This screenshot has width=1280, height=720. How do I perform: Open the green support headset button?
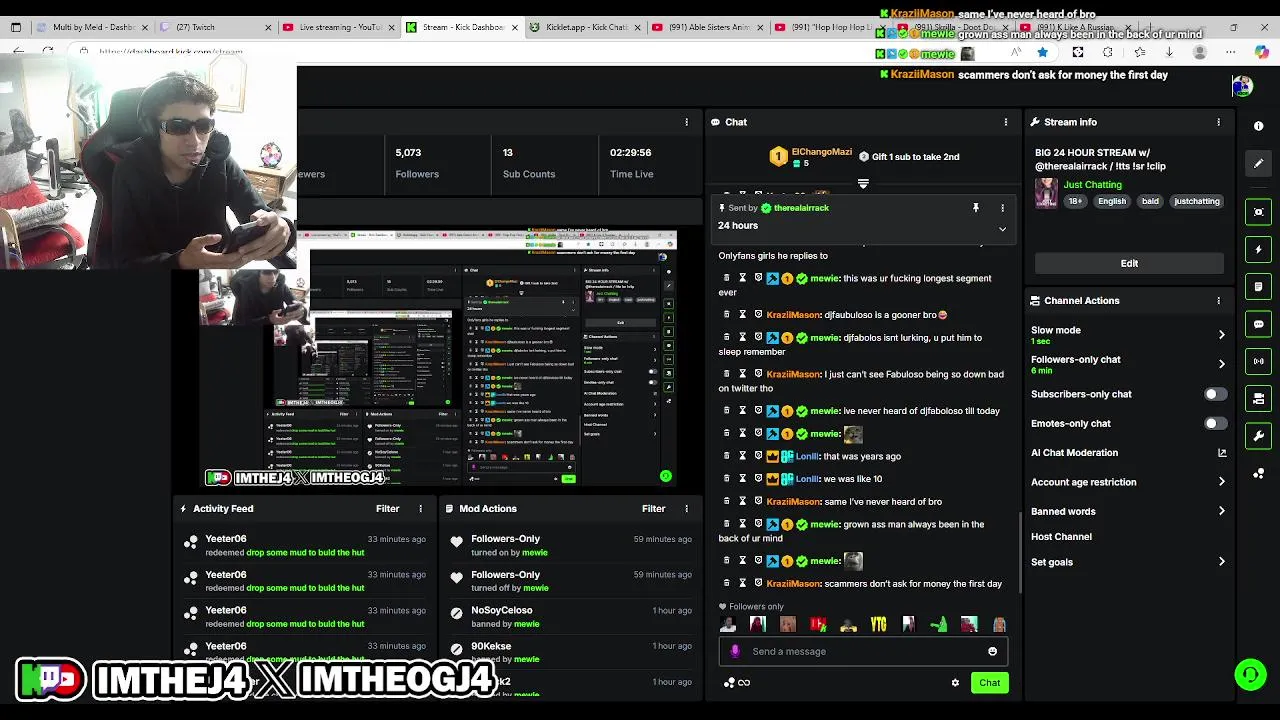tap(1250, 675)
